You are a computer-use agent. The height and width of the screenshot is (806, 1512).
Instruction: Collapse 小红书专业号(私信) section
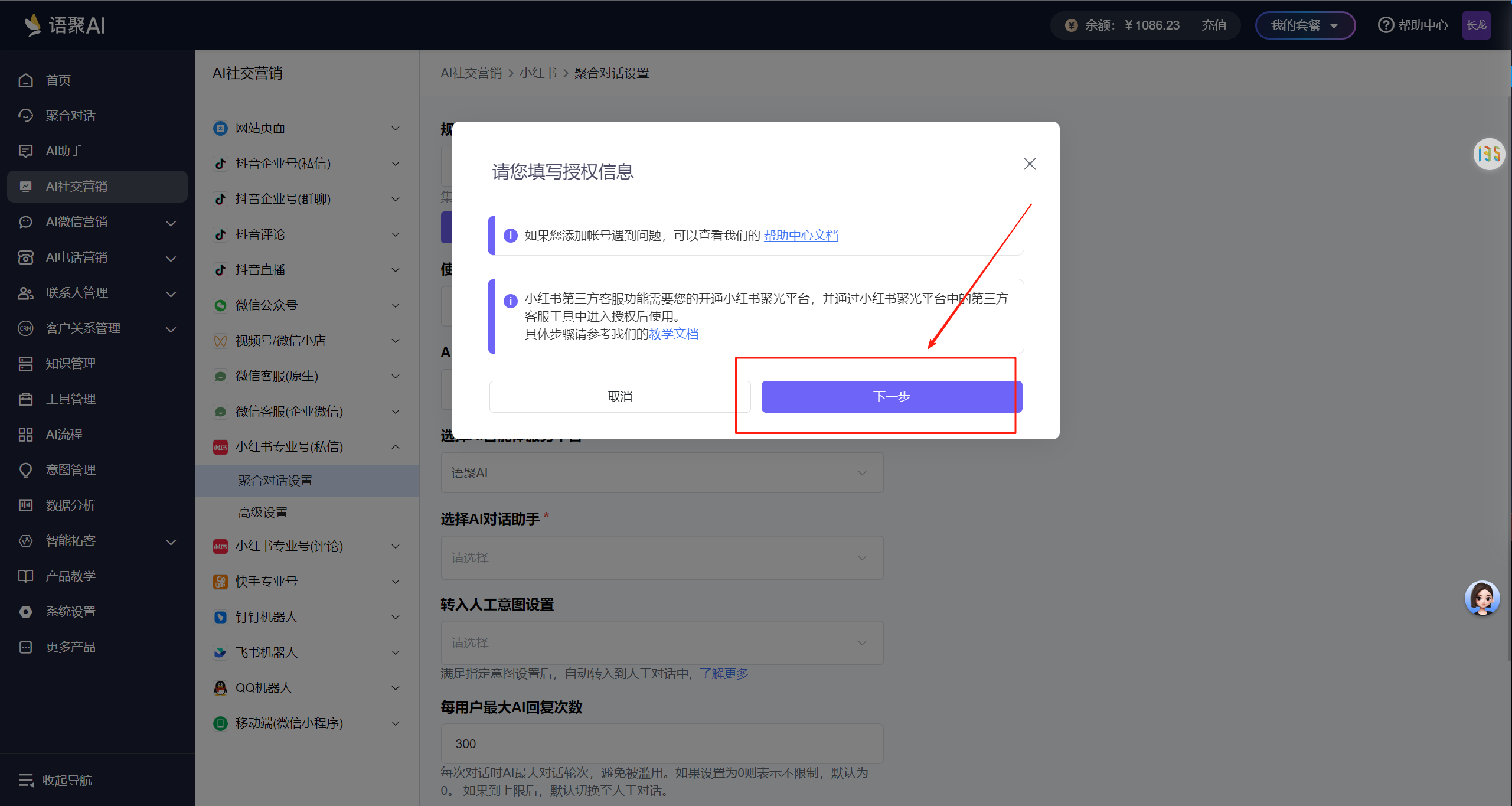point(396,447)
